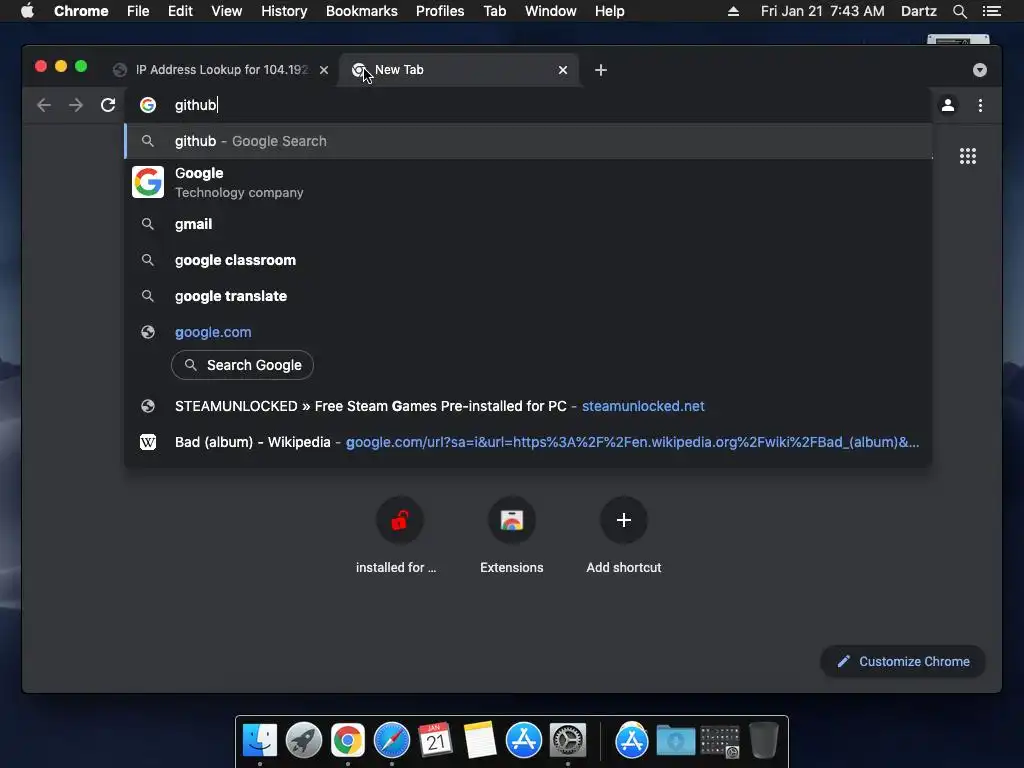Image resolution: width=1024 pixels, height=768 pixels.
Task: Open the Profiles menu
Action: click(x=440, y=11)
